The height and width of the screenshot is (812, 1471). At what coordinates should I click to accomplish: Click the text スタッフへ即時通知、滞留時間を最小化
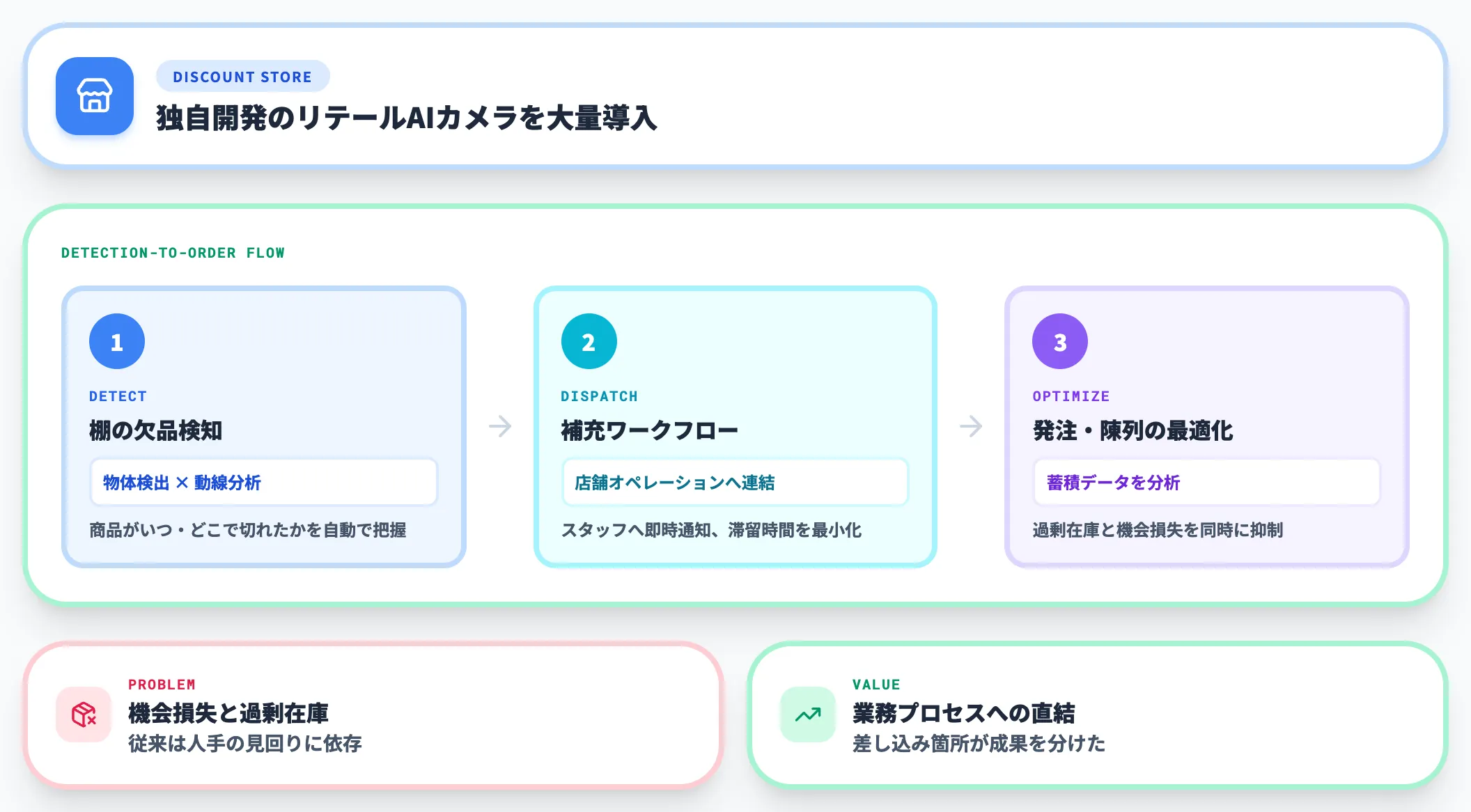pos(711,530)
